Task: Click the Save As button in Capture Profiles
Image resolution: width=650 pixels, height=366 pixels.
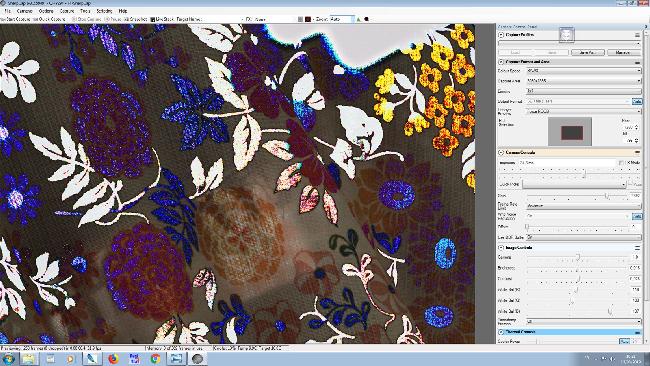Action: (x=587, y=53)
